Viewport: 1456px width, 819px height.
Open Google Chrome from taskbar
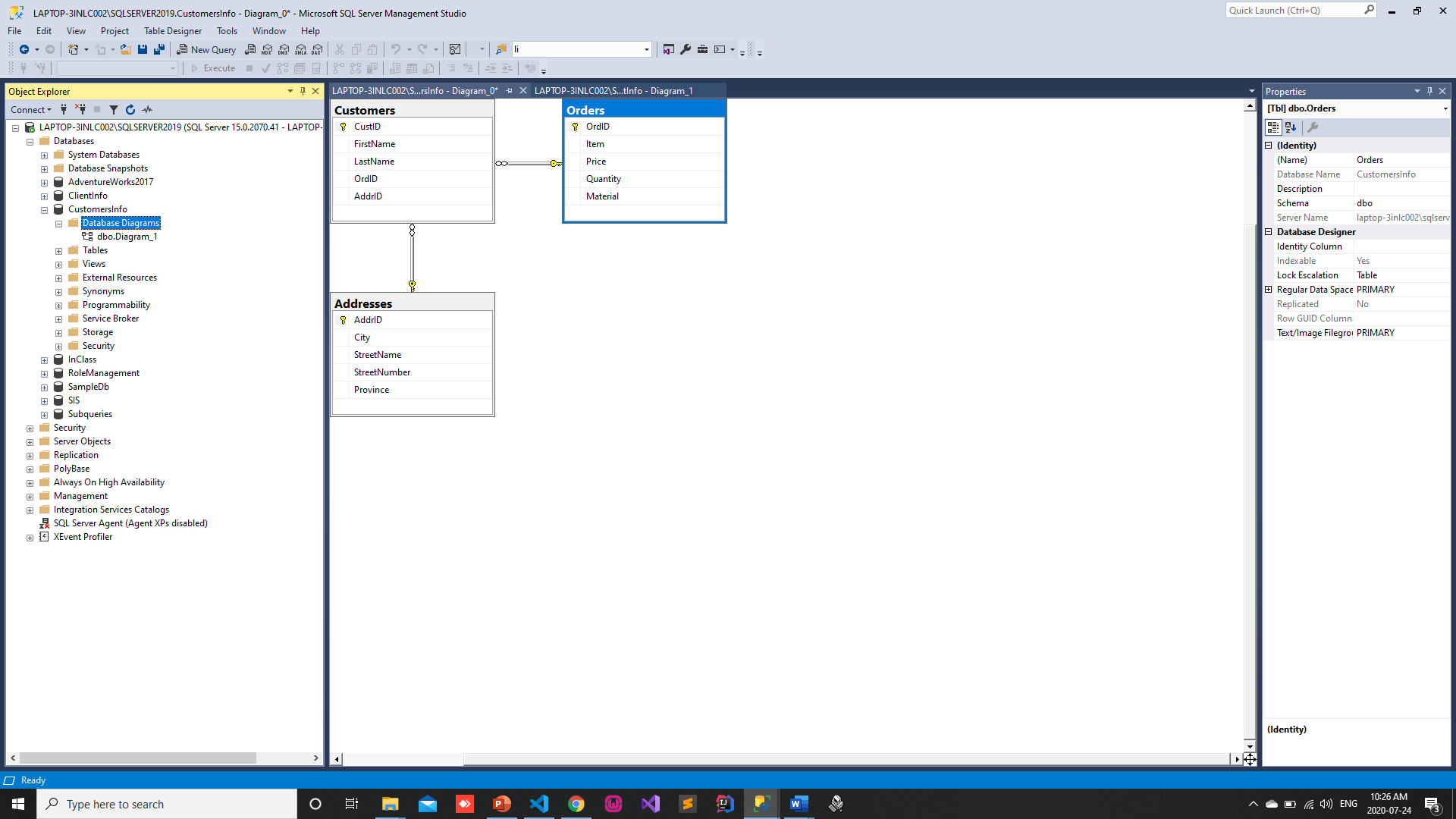click(576, 804)
